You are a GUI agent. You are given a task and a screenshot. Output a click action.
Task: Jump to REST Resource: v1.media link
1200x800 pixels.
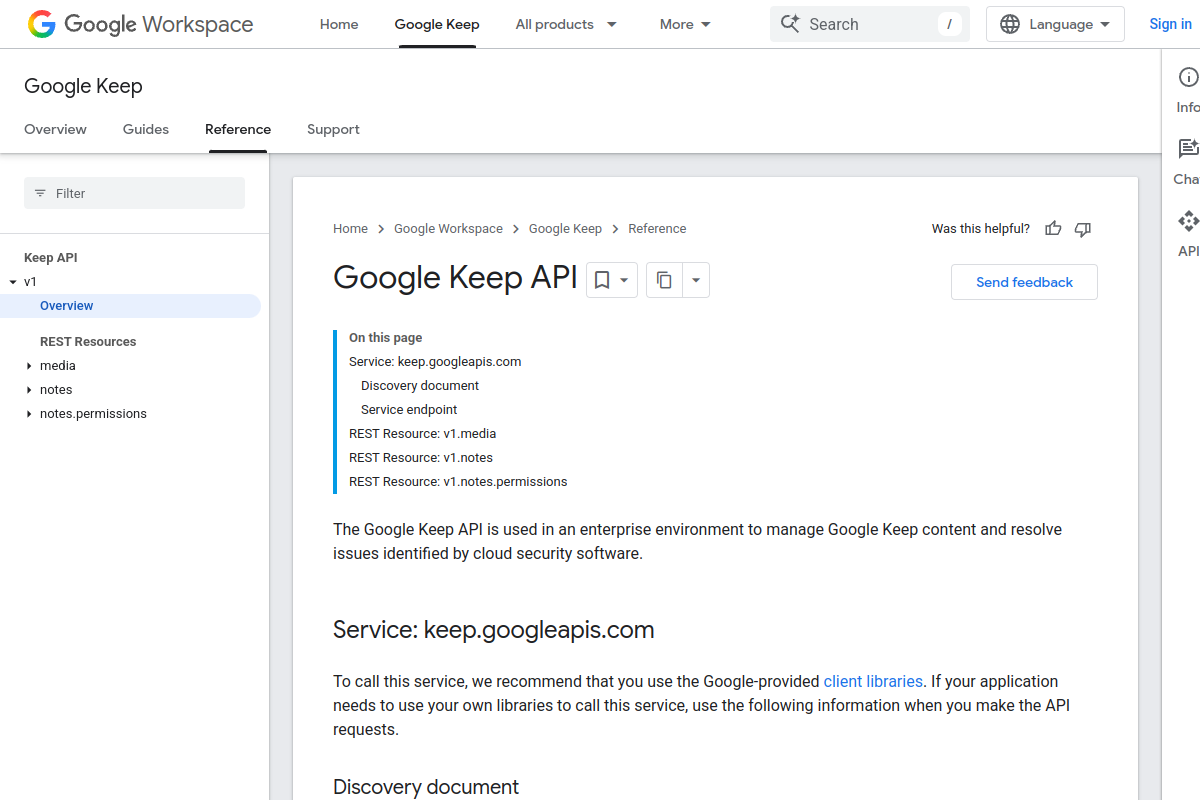(x=422, y=434)
